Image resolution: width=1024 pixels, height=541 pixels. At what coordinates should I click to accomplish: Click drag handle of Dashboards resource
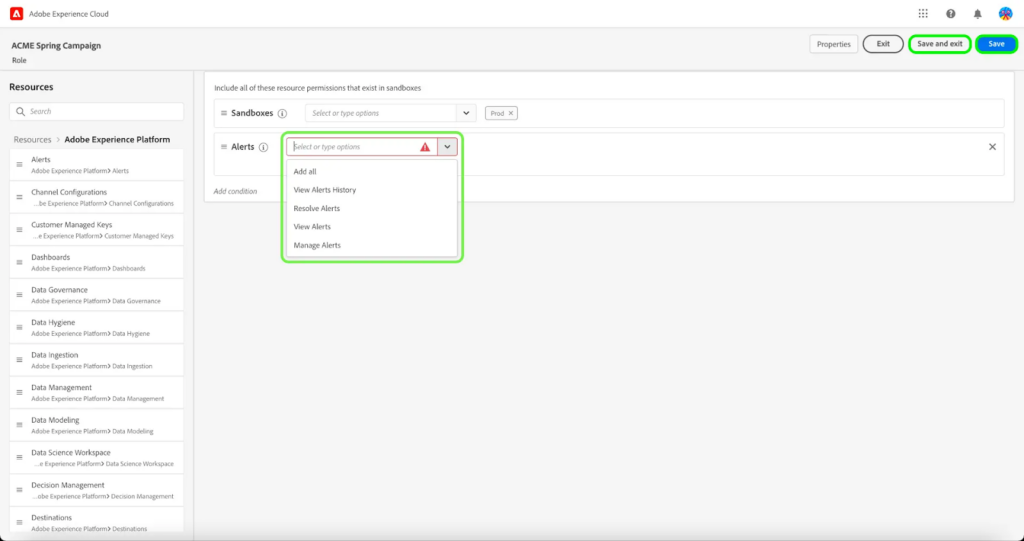point(20,263)
